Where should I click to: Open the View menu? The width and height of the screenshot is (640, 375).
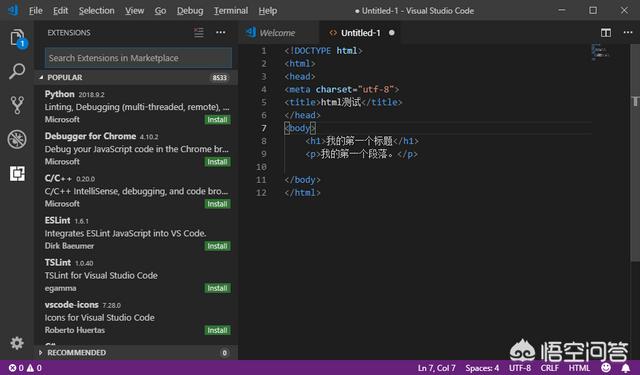(x=134, y=11)
